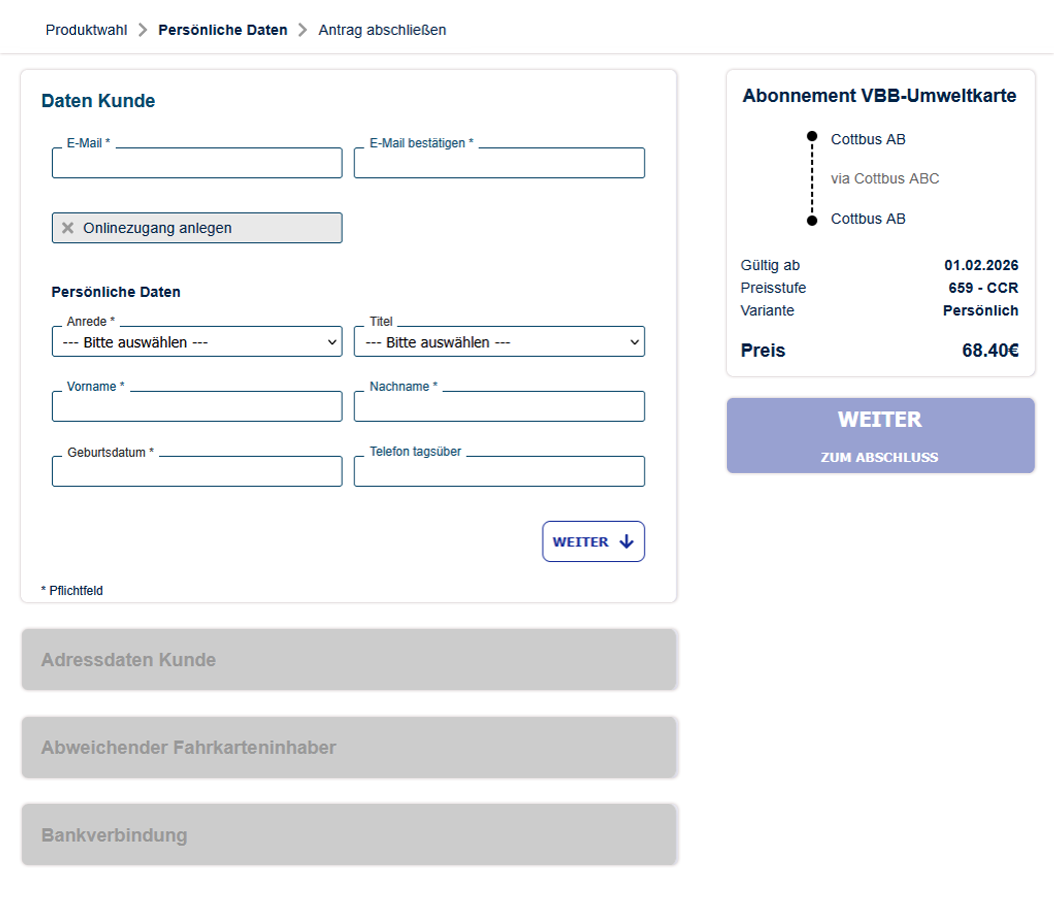Click the X icon beside Onlinezugang anlegen
1054x899 pixels.
click(68, 228)
